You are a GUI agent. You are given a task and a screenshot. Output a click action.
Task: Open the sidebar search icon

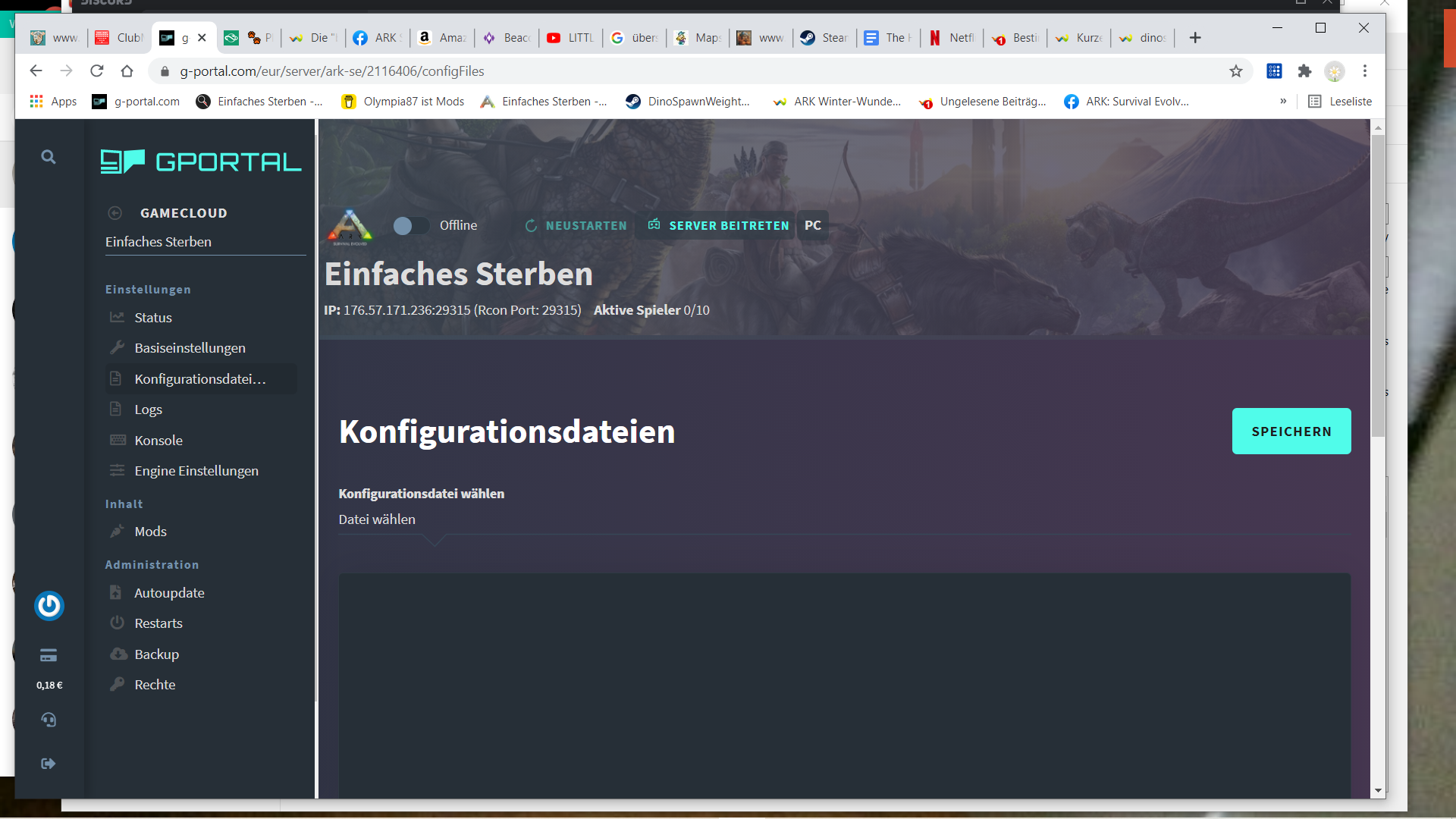click(x=49, y=157)
